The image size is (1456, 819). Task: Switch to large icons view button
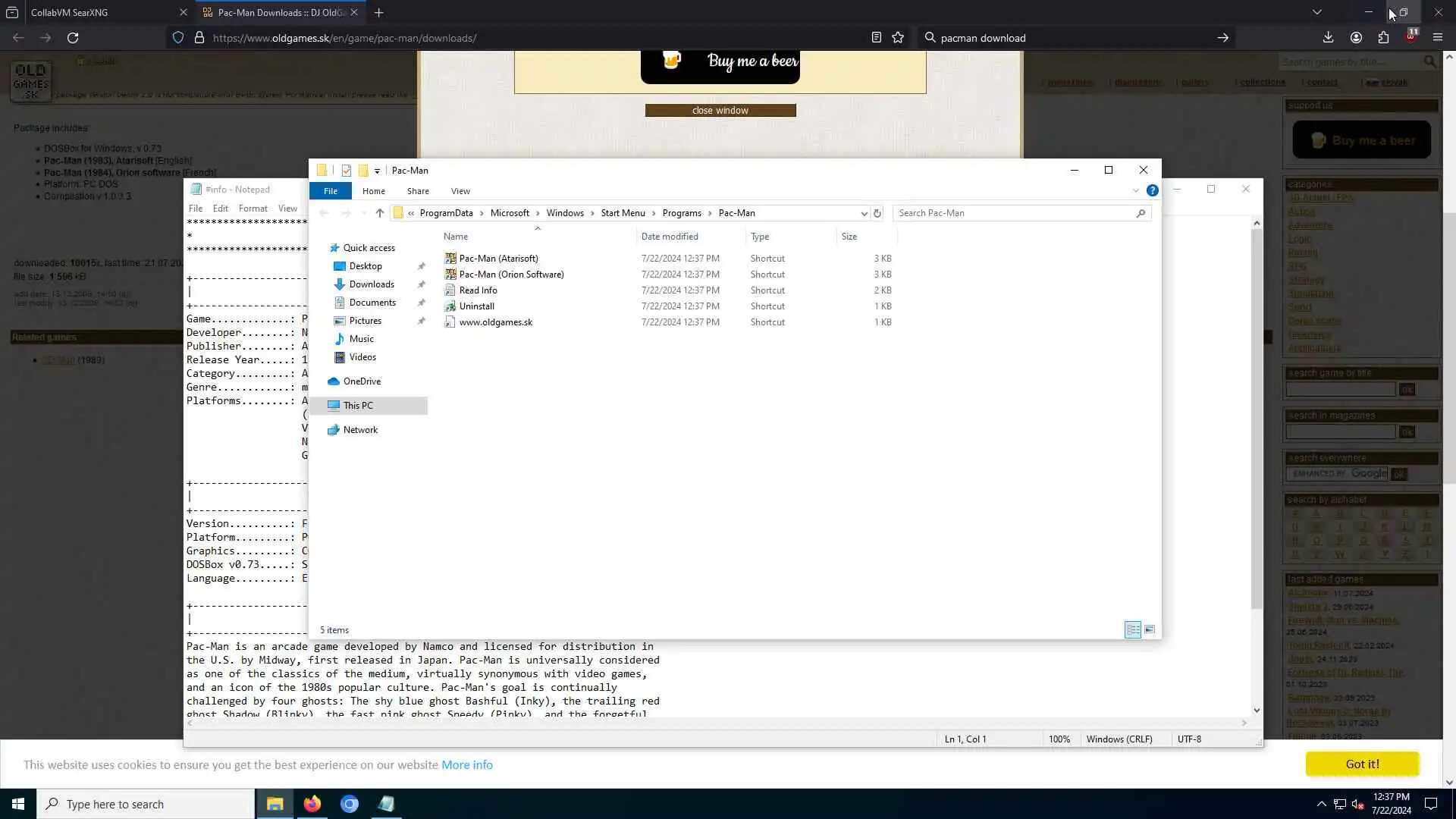(x=1150, y=630)
